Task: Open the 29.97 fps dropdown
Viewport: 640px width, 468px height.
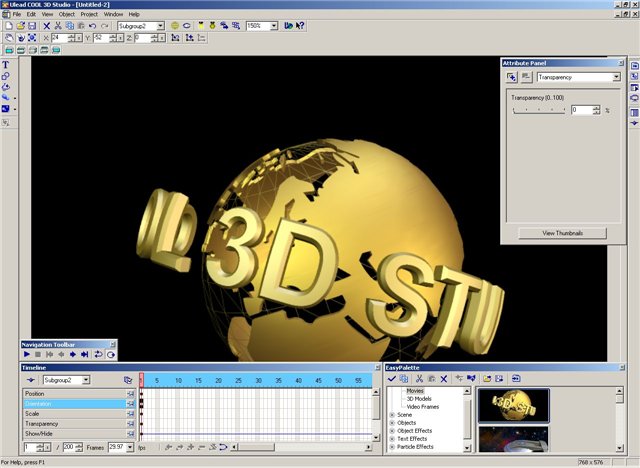Action: pyautogui.click(x=130, y=447)
